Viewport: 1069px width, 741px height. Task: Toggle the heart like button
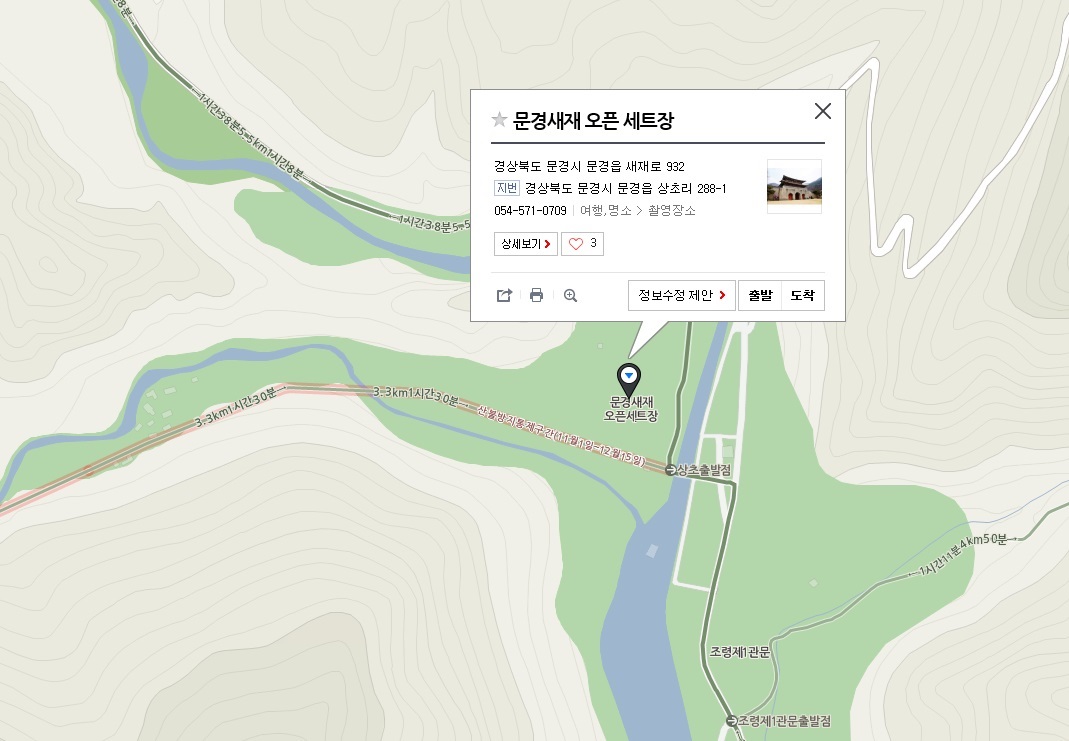582,244
